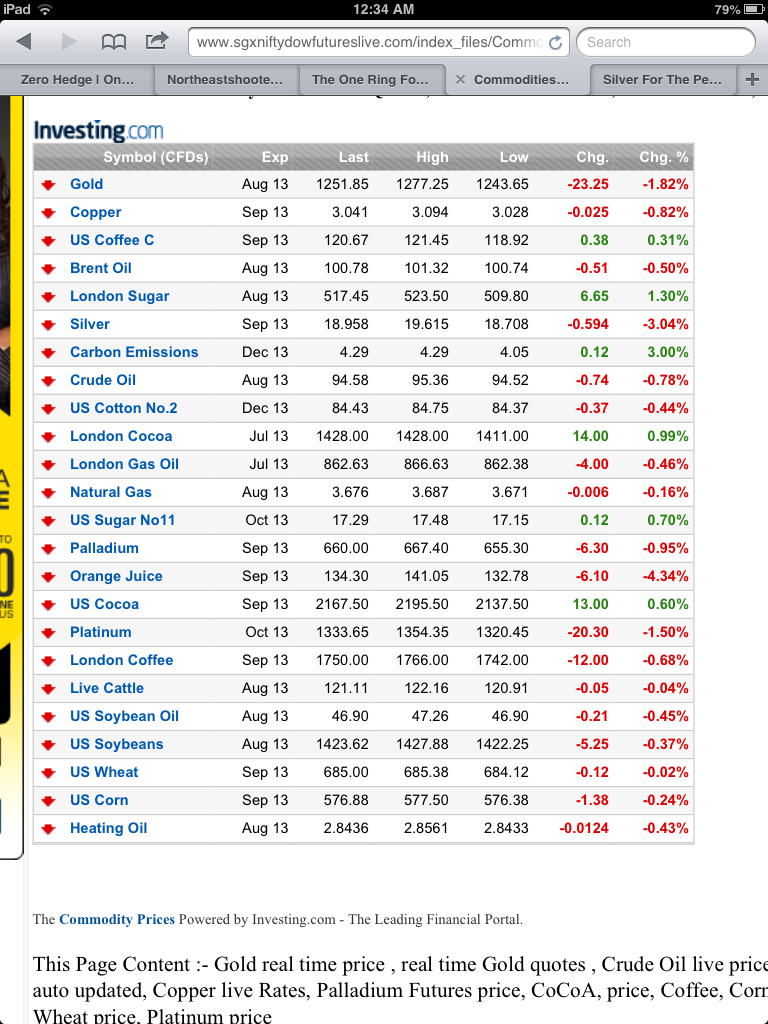Open the Carbon Emissions link

[134, 353]
